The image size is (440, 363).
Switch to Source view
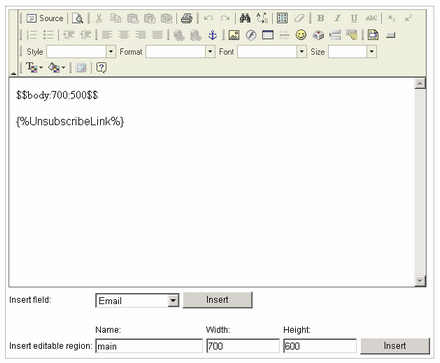(45, 18)
